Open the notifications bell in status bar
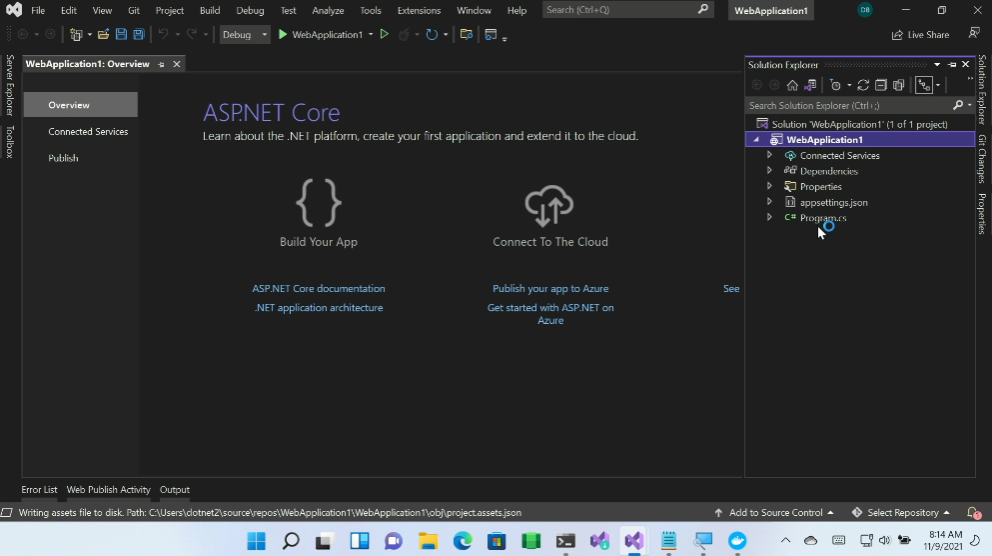The width and height of the screenshot is (992, 556). coord(972,513)
